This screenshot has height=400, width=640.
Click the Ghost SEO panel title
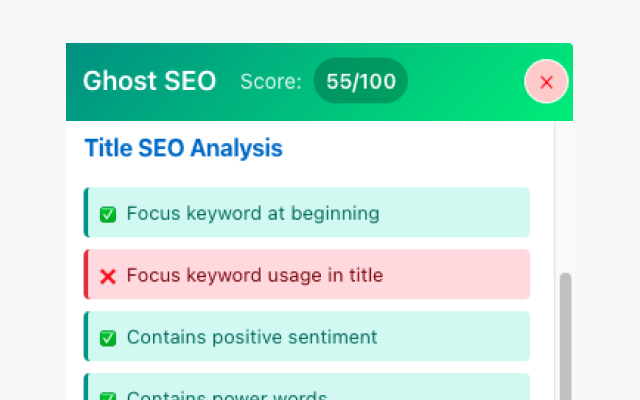click(149, 81)
